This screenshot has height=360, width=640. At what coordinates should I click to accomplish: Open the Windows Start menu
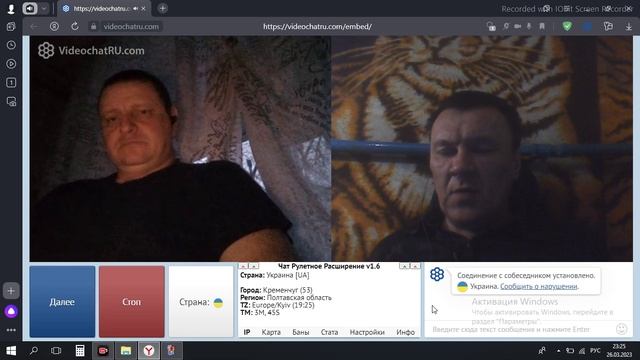click(11, 351)
